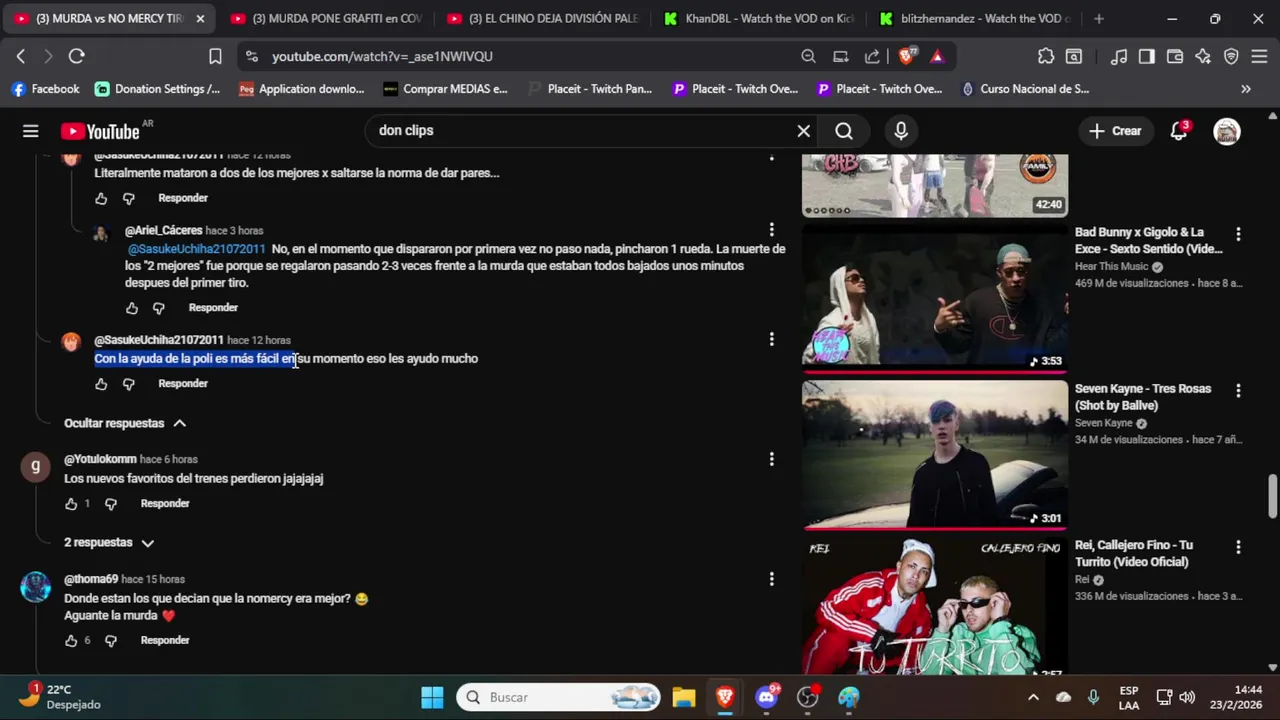The width and height of the screenshot is (1280, 720).
Task: Open Discord from taskbar
Action: (767, 698)
